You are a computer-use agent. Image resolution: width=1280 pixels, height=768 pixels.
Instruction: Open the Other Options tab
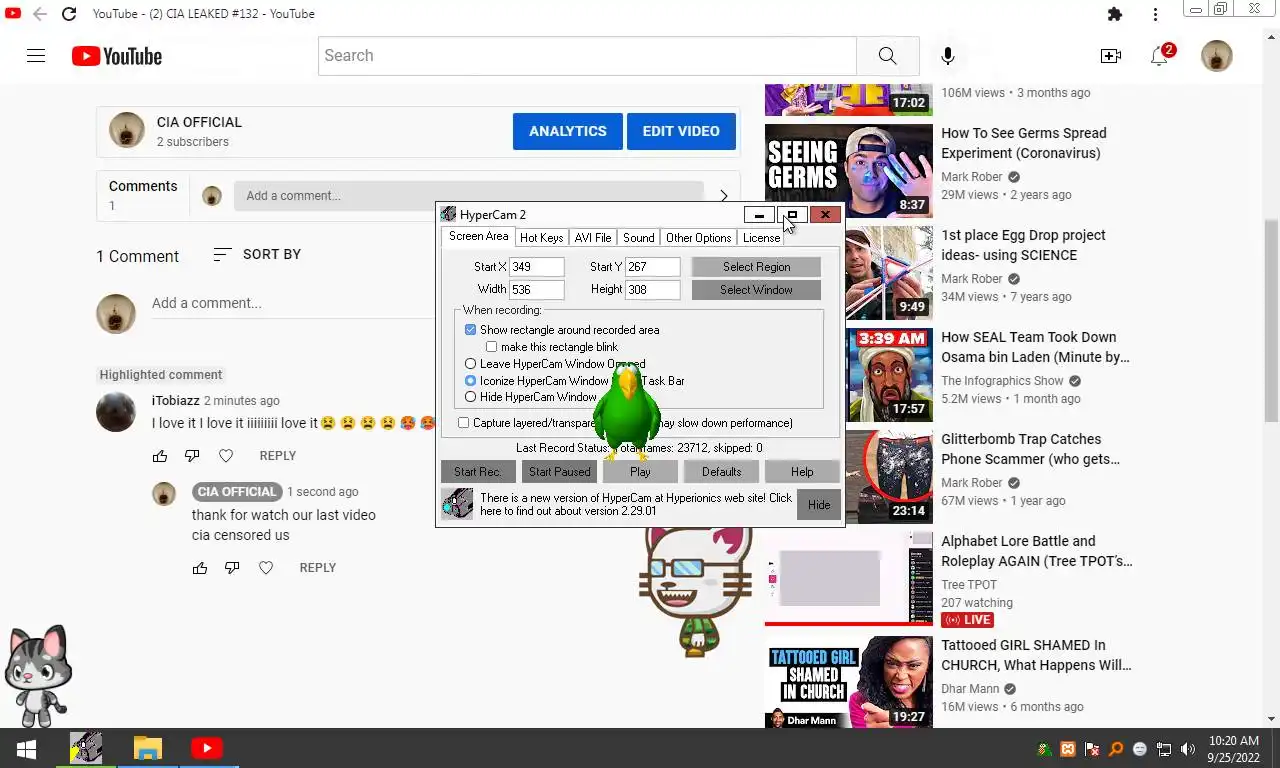698,238
